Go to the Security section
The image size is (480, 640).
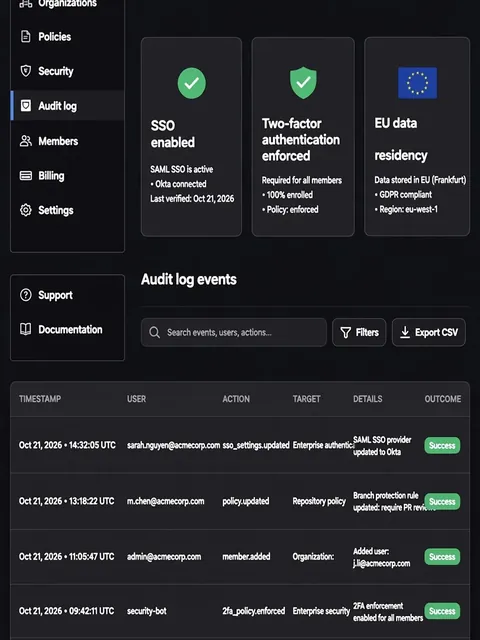pos(67,71)
